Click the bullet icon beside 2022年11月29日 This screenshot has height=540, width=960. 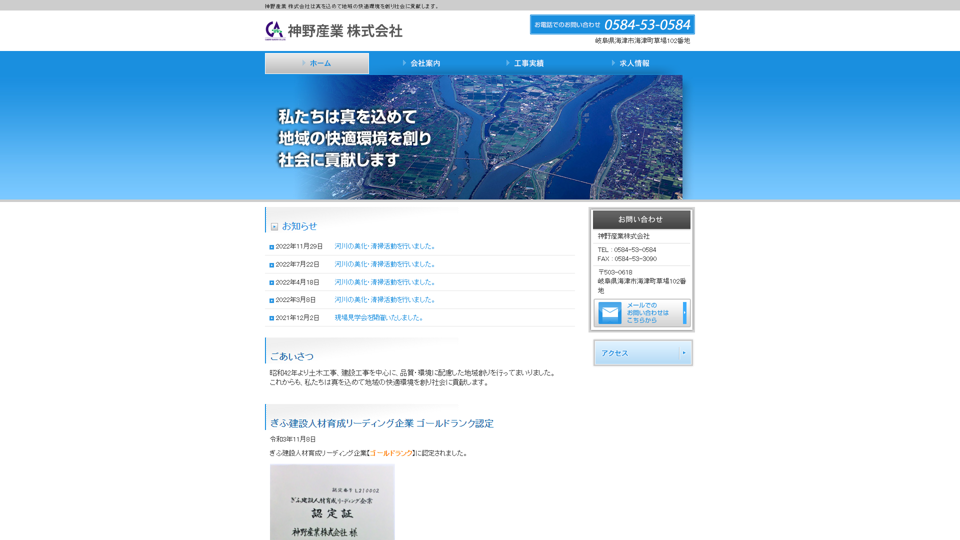(271, 247)
